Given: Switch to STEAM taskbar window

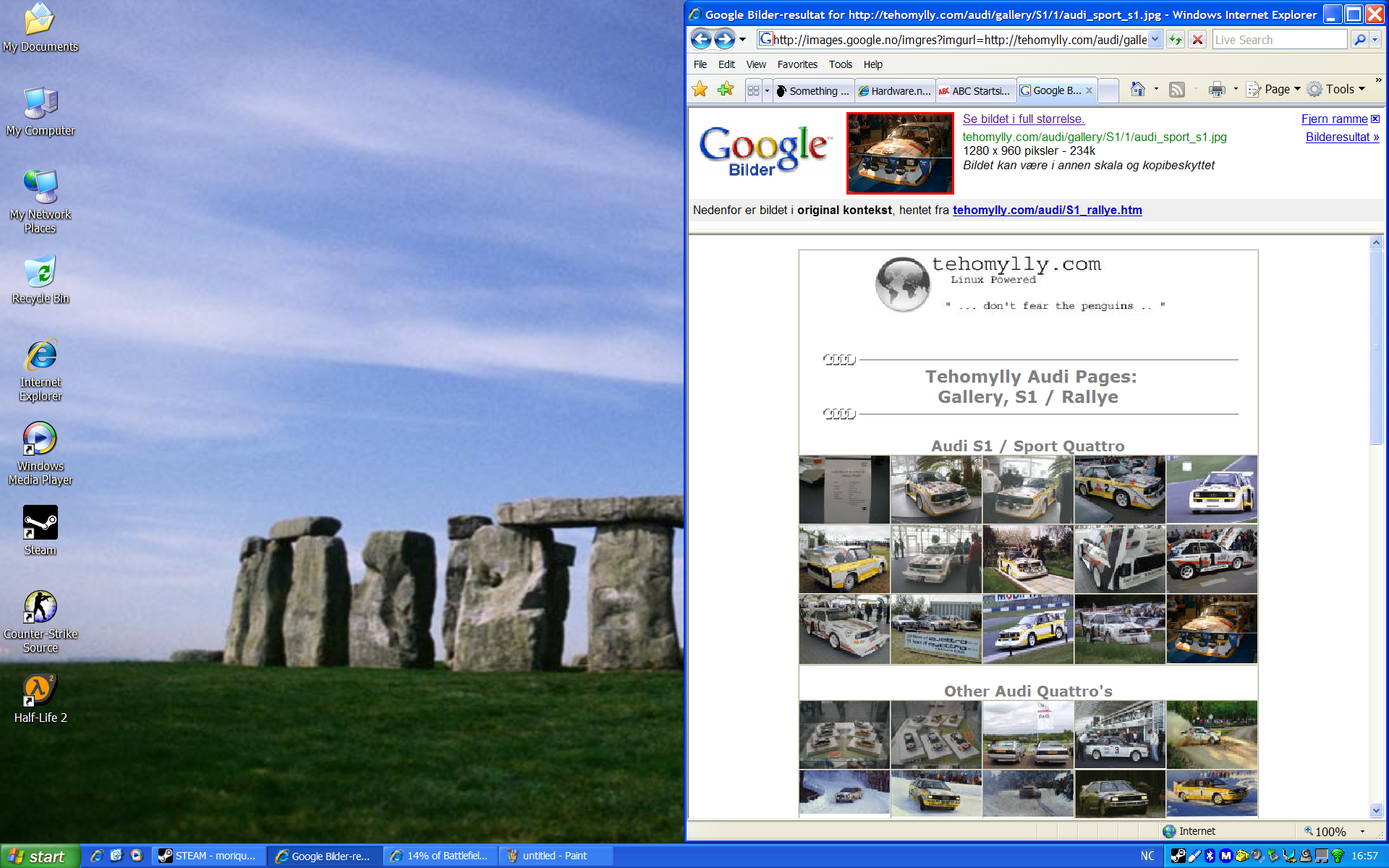Looking at the screenshot, I should click(x=208, y=856).
